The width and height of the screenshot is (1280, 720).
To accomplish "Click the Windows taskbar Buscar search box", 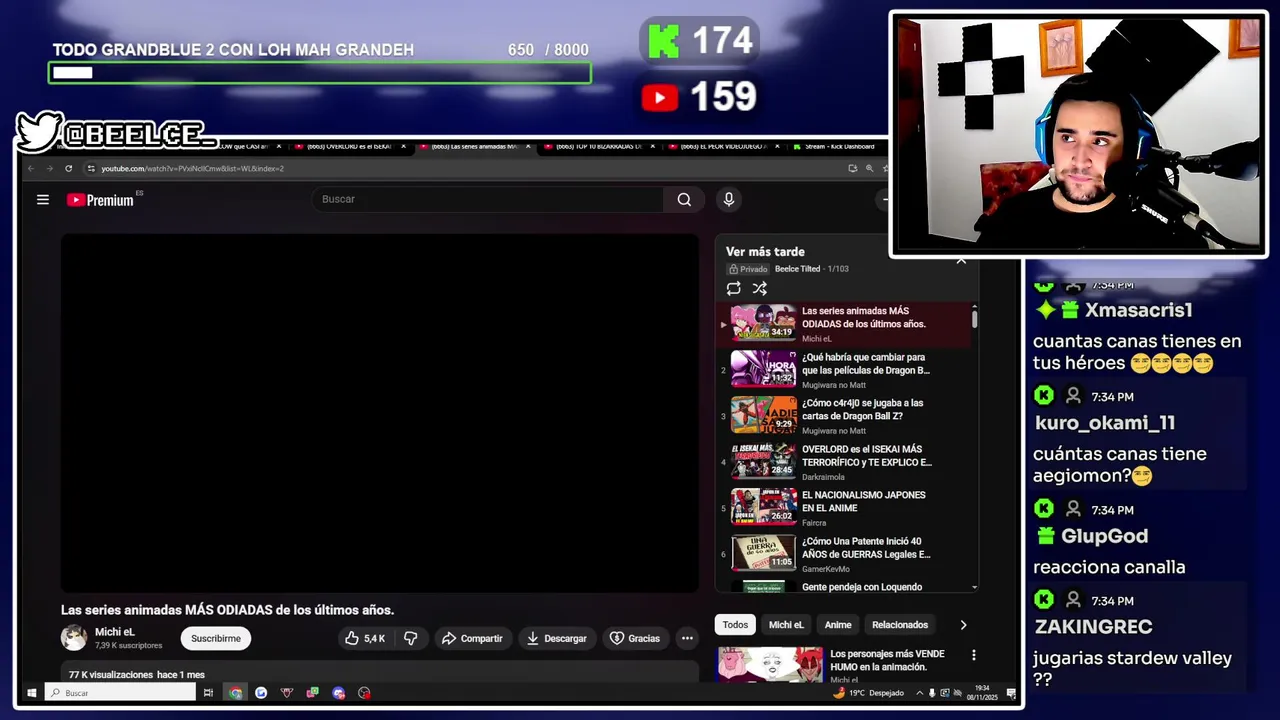I will point(119,693).
